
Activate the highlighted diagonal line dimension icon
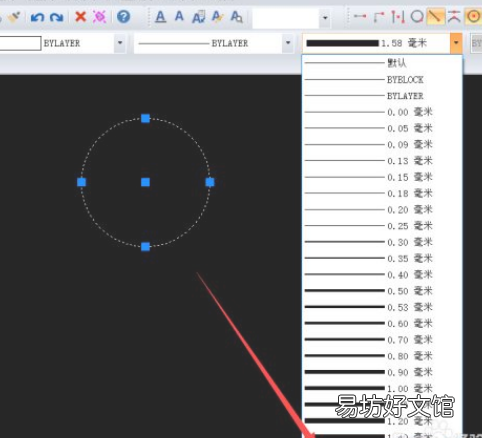pos(435,17)
